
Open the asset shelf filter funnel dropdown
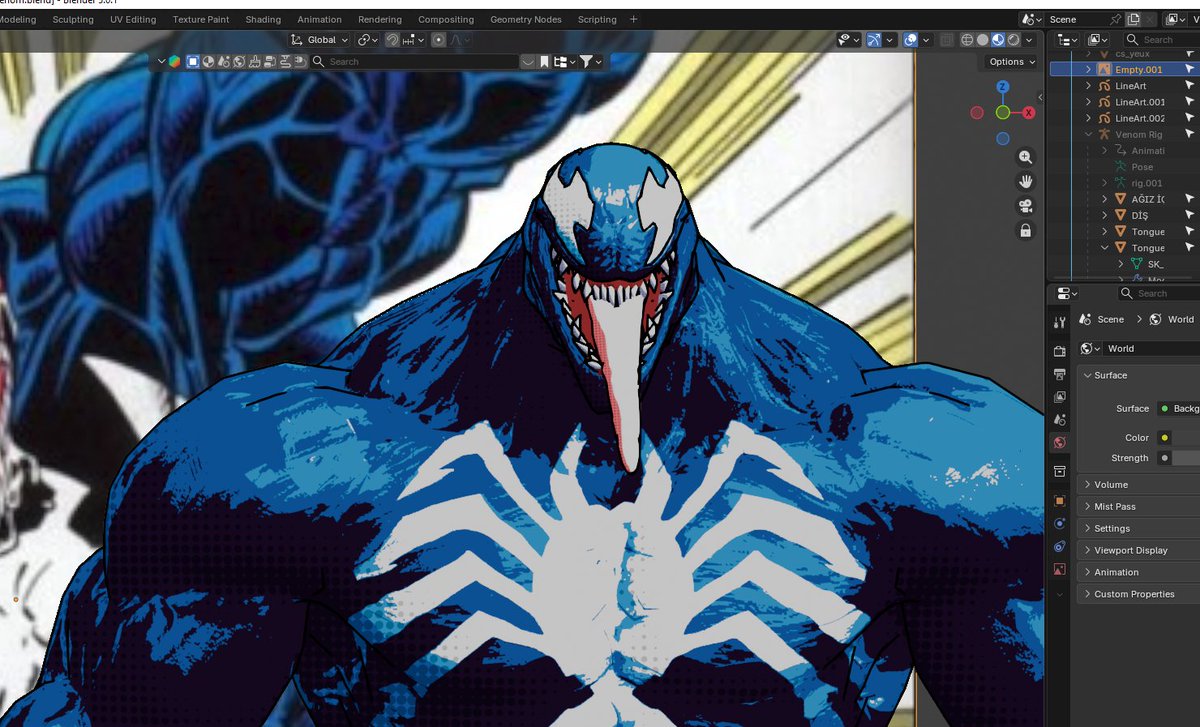(590, 62)
